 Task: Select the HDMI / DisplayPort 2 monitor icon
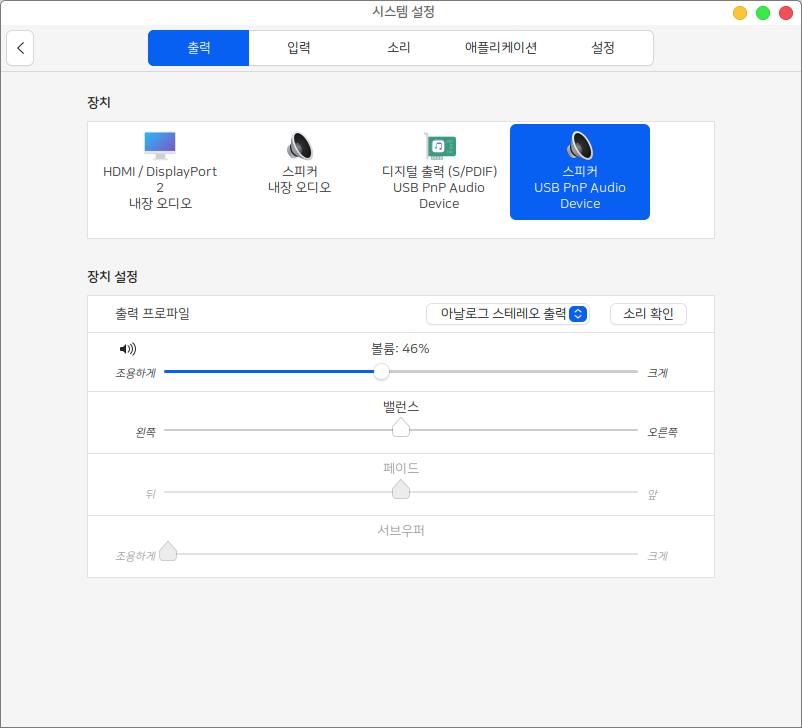(159, 146)
